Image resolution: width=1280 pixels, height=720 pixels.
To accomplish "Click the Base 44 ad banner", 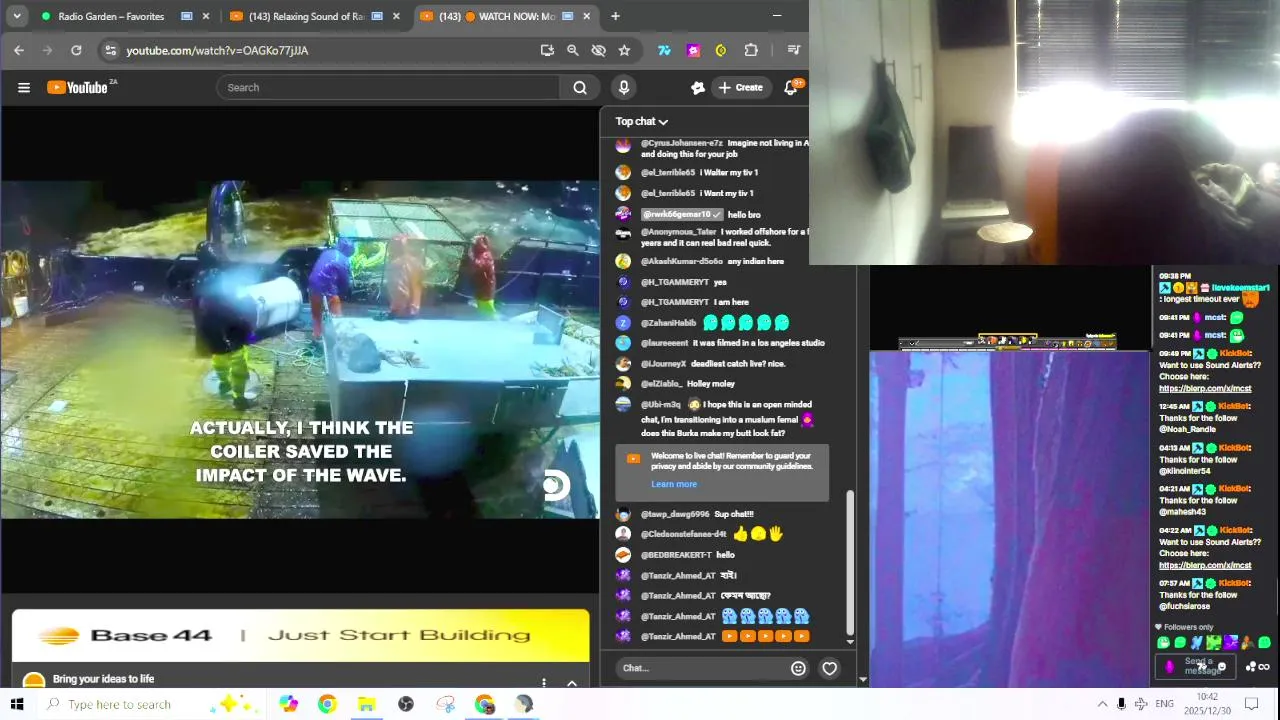I will (300, 635).
